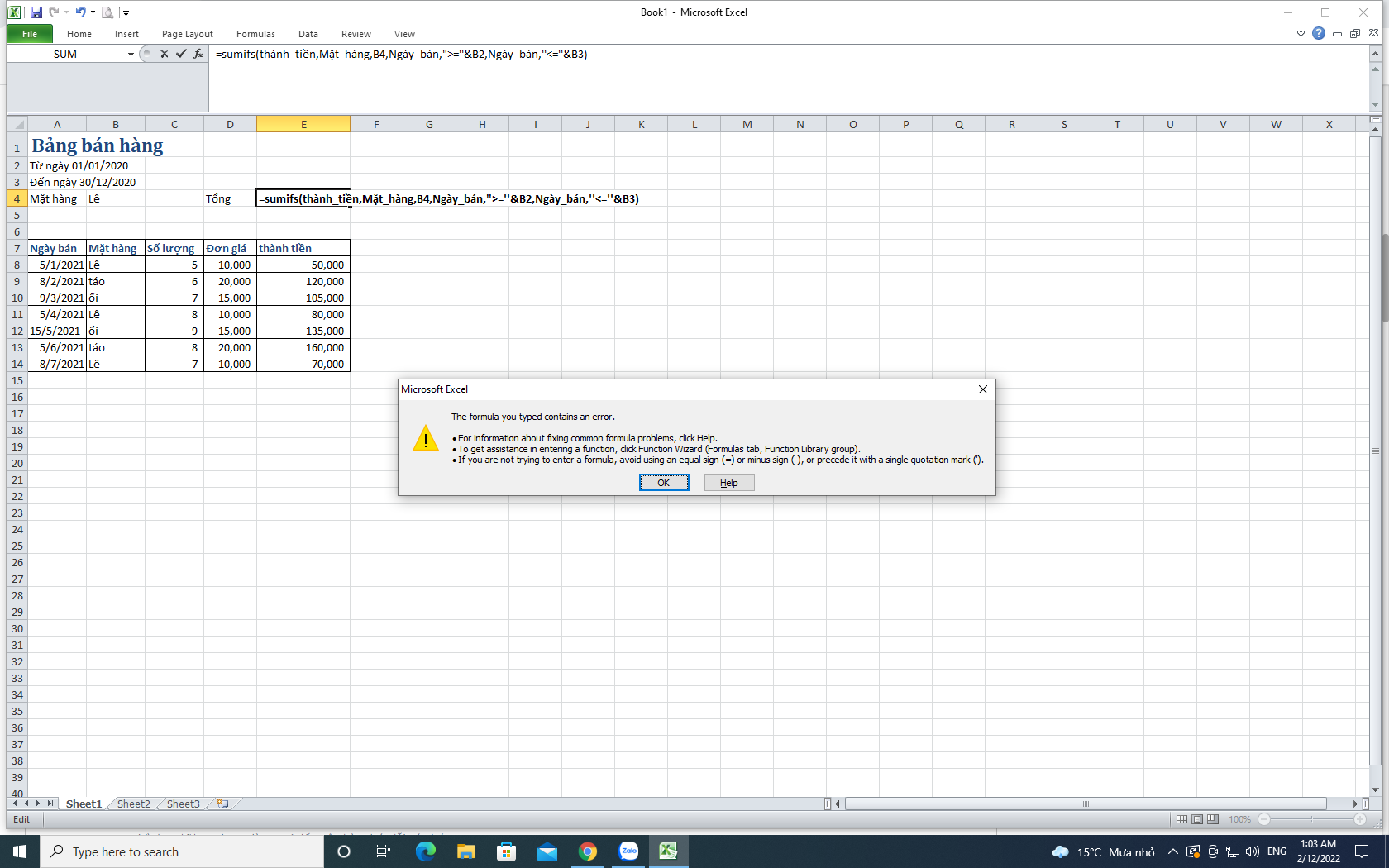
Task: Open the Formulas ribbon tab
Action: [255, 34]
